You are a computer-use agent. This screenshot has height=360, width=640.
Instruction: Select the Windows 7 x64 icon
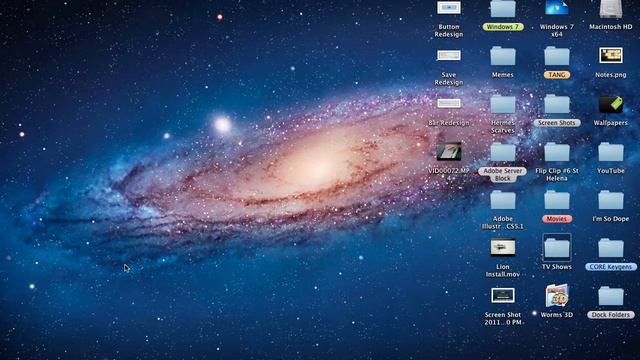[557, 9]
